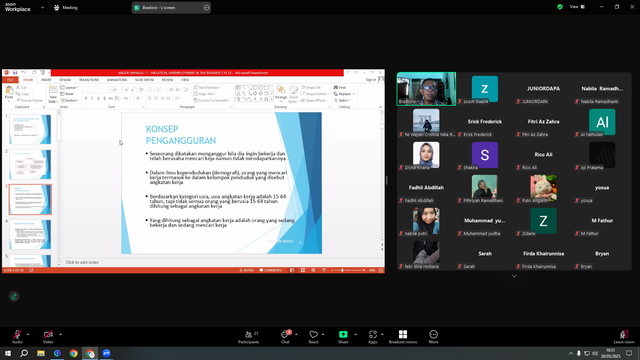640x360 pixels.
Task: Click Leave room
Action: 624,337
